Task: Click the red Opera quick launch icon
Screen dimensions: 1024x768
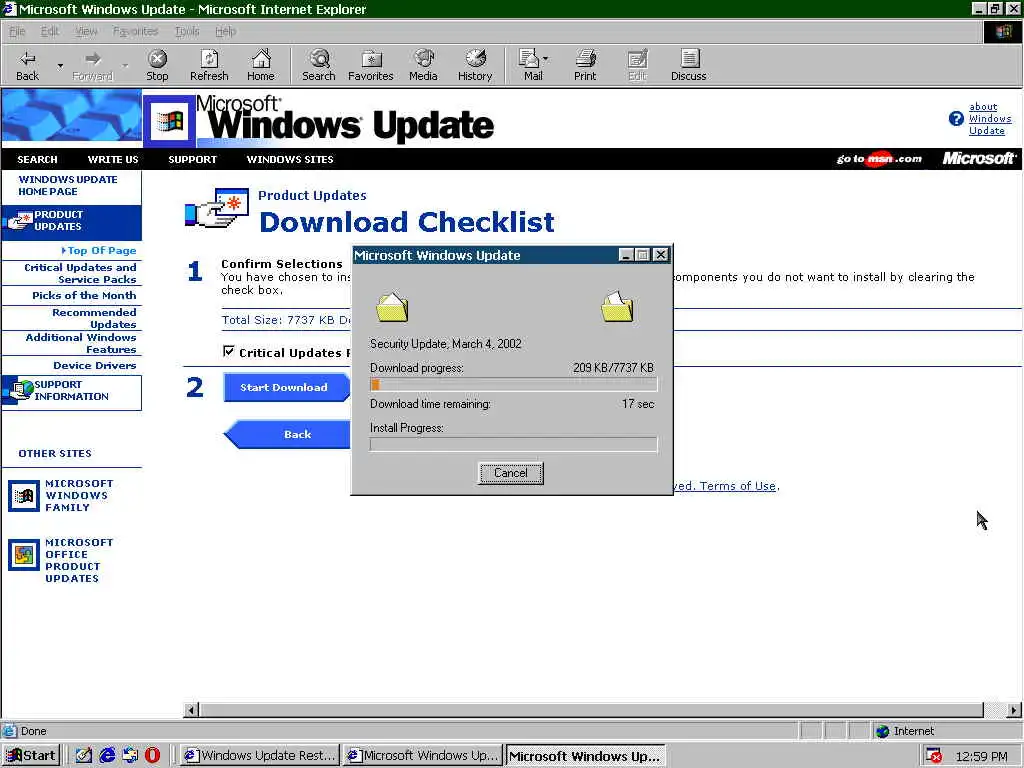Action: [x=152, y=756]
